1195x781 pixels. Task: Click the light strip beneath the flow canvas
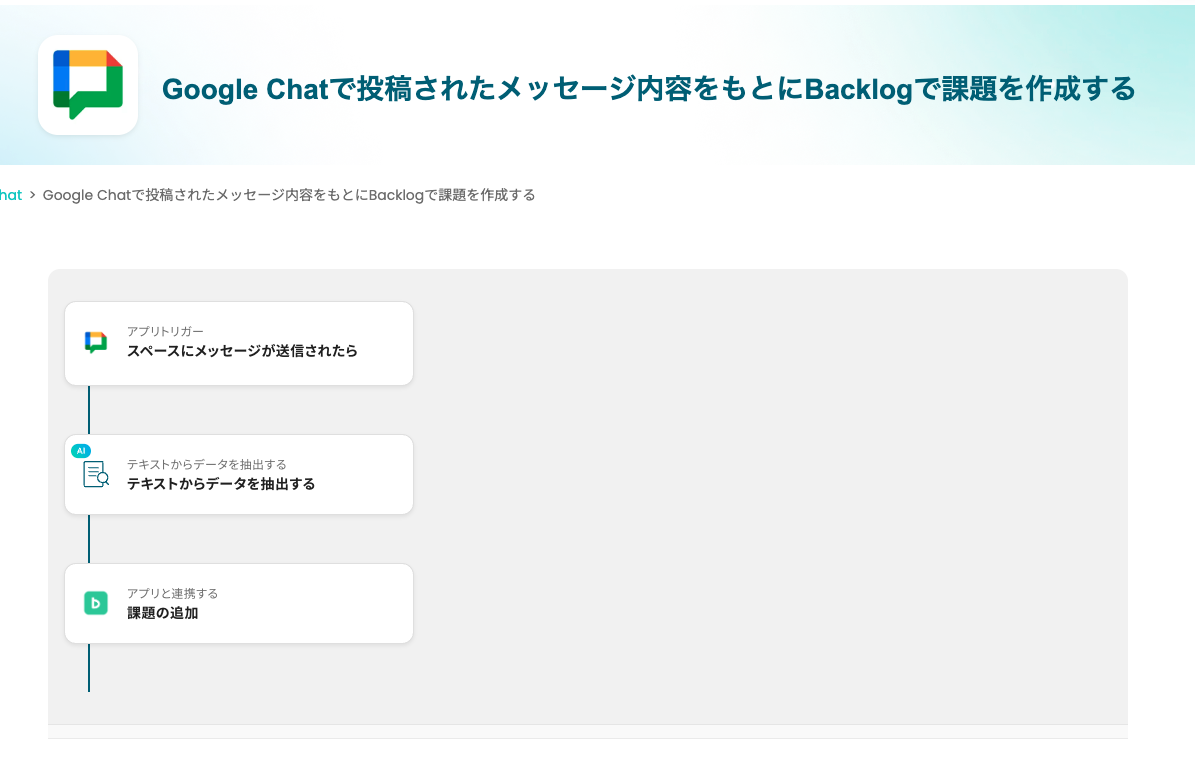(x=588, y=732)
